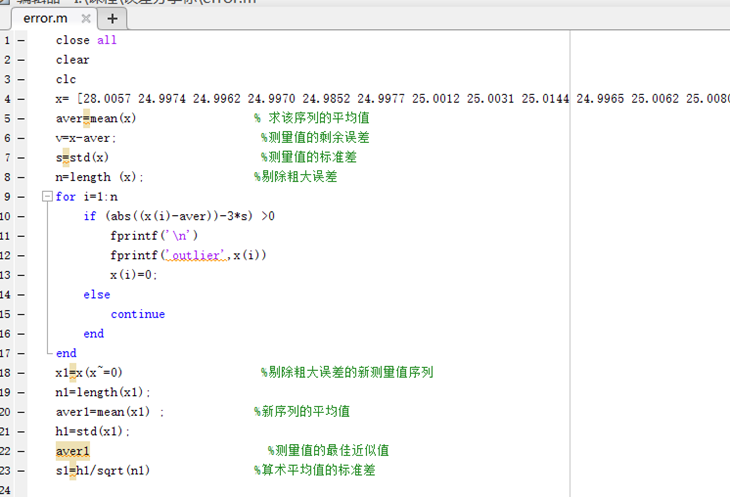Collapse the for loop code fold
Screen dimensions: 730x497
pyautogui.click(x=47, y=196)
